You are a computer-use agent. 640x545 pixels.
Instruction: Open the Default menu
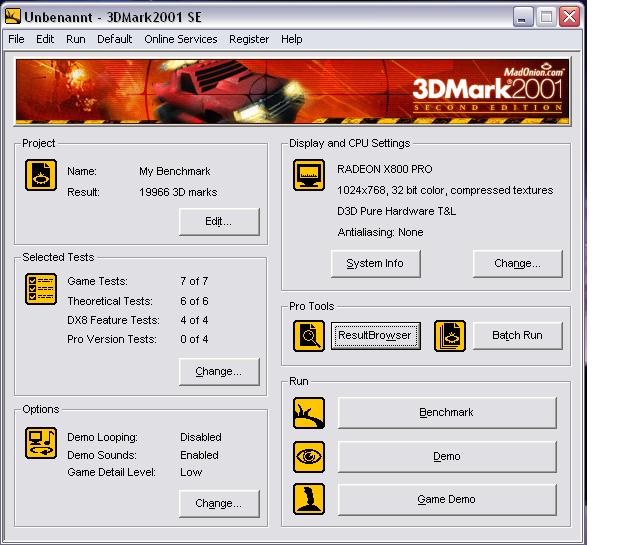pyautogui.click(x=114, y=39)
